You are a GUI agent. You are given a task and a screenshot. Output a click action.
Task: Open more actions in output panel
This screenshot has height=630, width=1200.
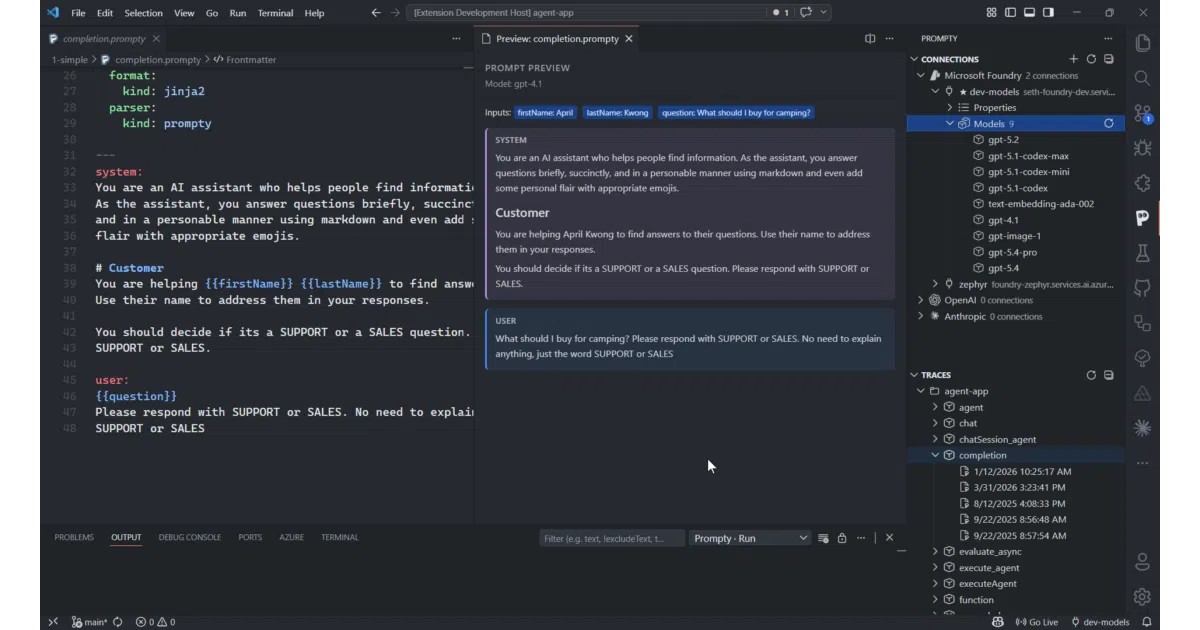pyautogui.click(x=859, y=538)
